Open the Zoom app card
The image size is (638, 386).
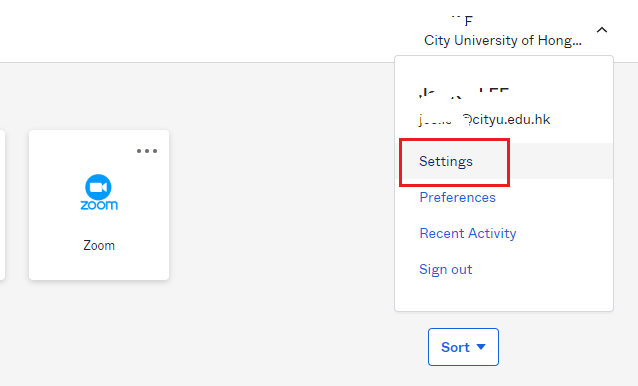tap(99, 205)
